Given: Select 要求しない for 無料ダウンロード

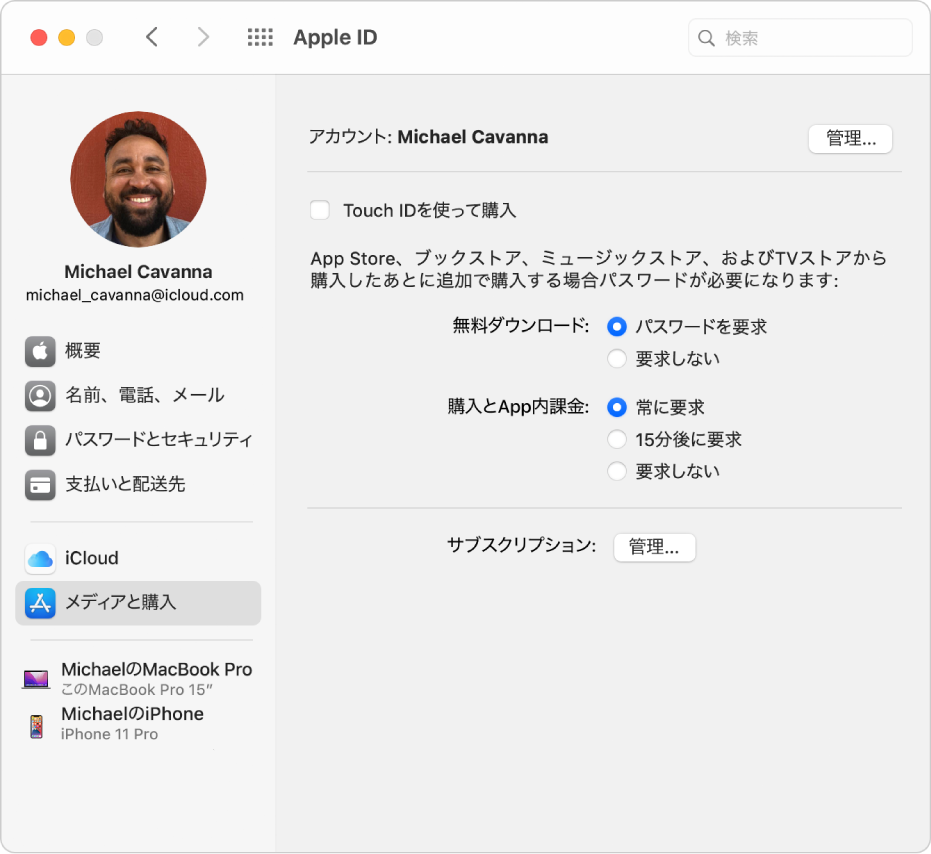Looking at the screenshot, I should tap(618, 358).
